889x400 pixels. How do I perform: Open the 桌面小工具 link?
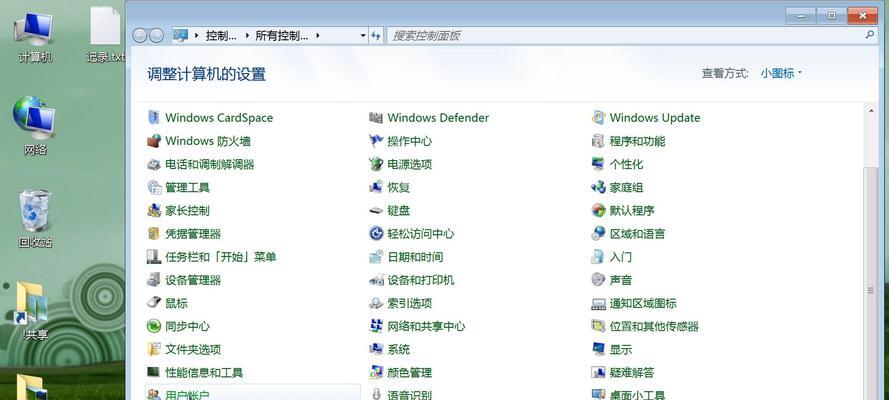(x=637, y=395)
